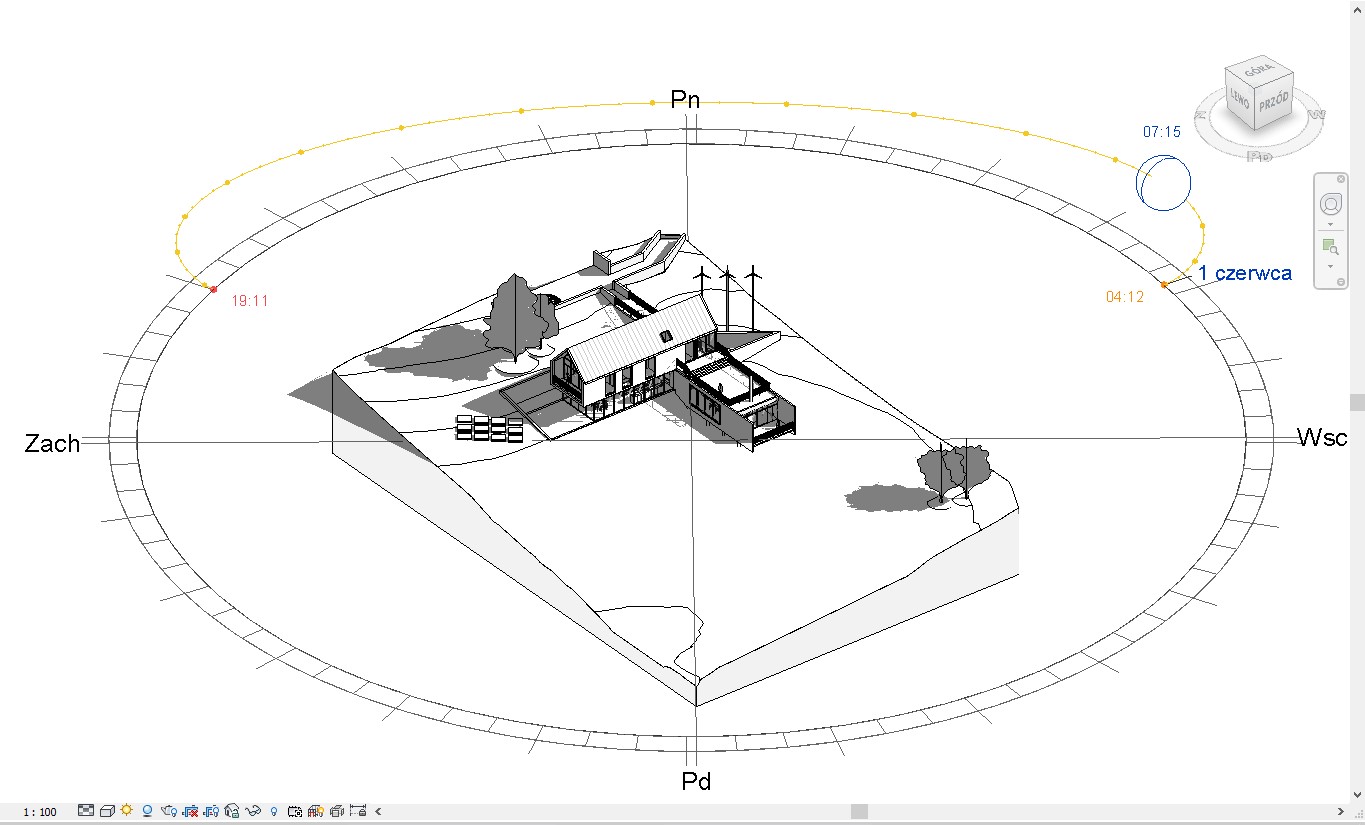Click the Pn north compass label
Screen dimensions: 1365x825
point(685,99)
